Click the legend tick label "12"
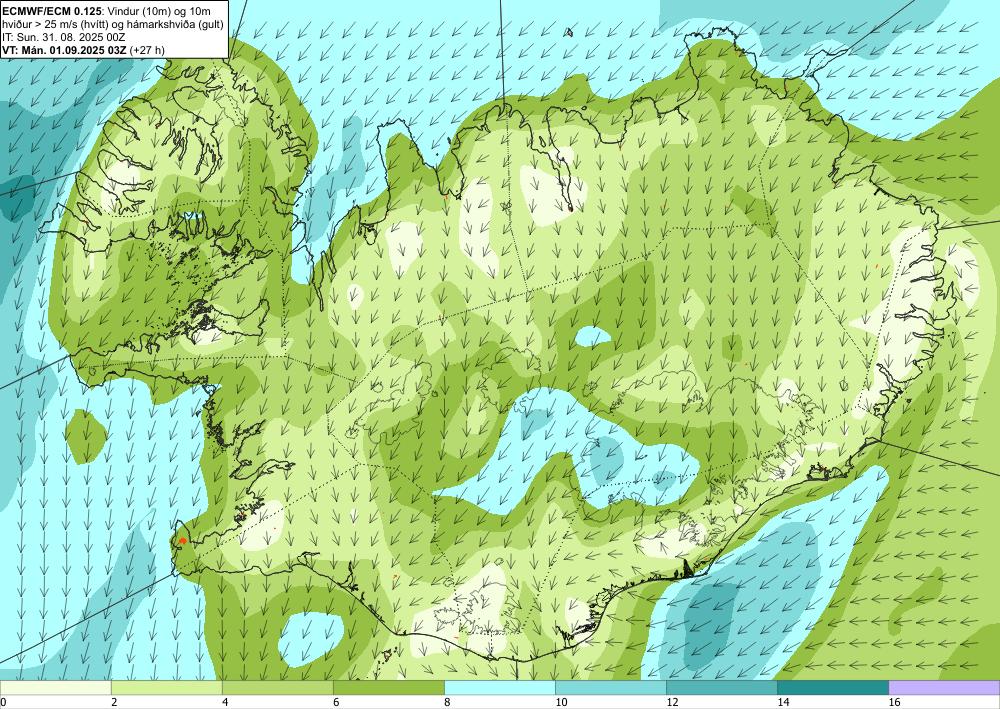 click(672, 702)
